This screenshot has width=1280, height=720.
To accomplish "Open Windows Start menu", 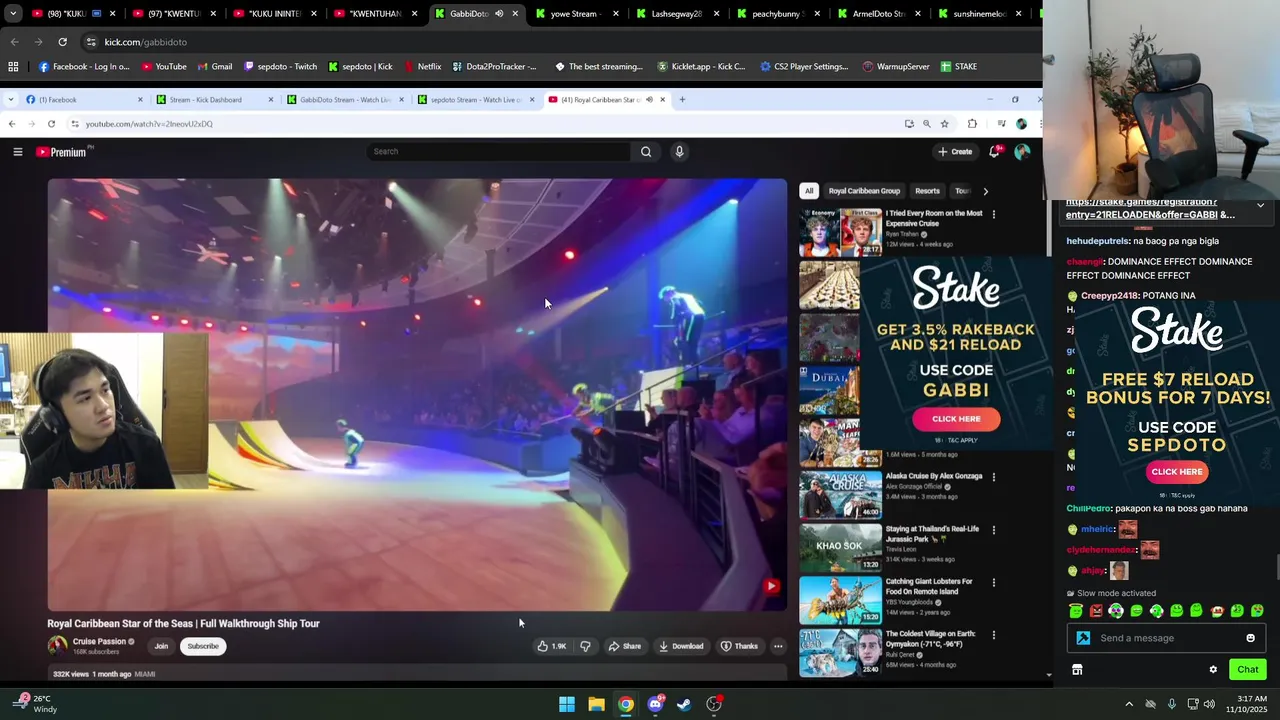I will tap(567, 704).
